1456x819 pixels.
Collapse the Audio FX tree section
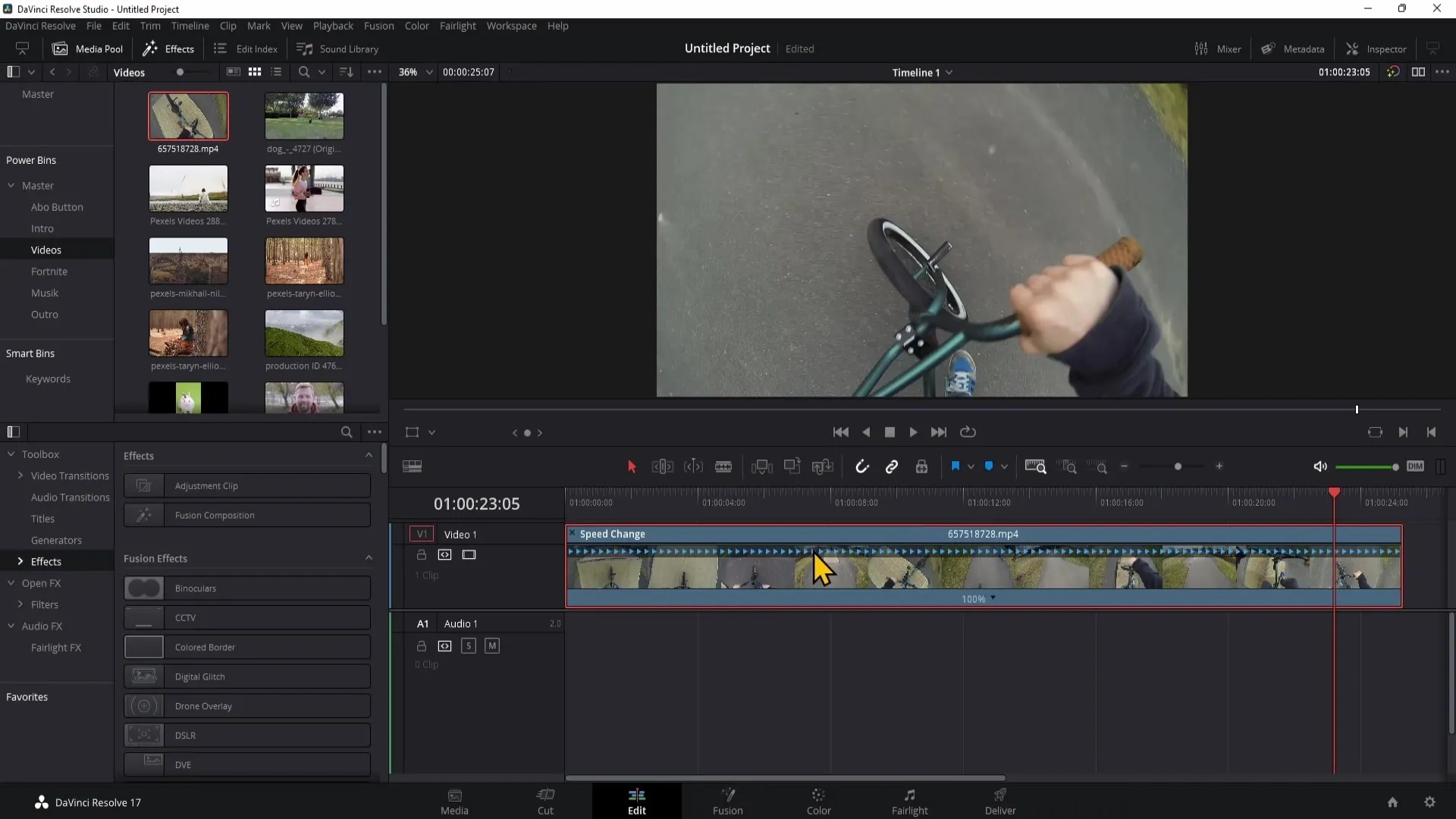coord(11,626)
